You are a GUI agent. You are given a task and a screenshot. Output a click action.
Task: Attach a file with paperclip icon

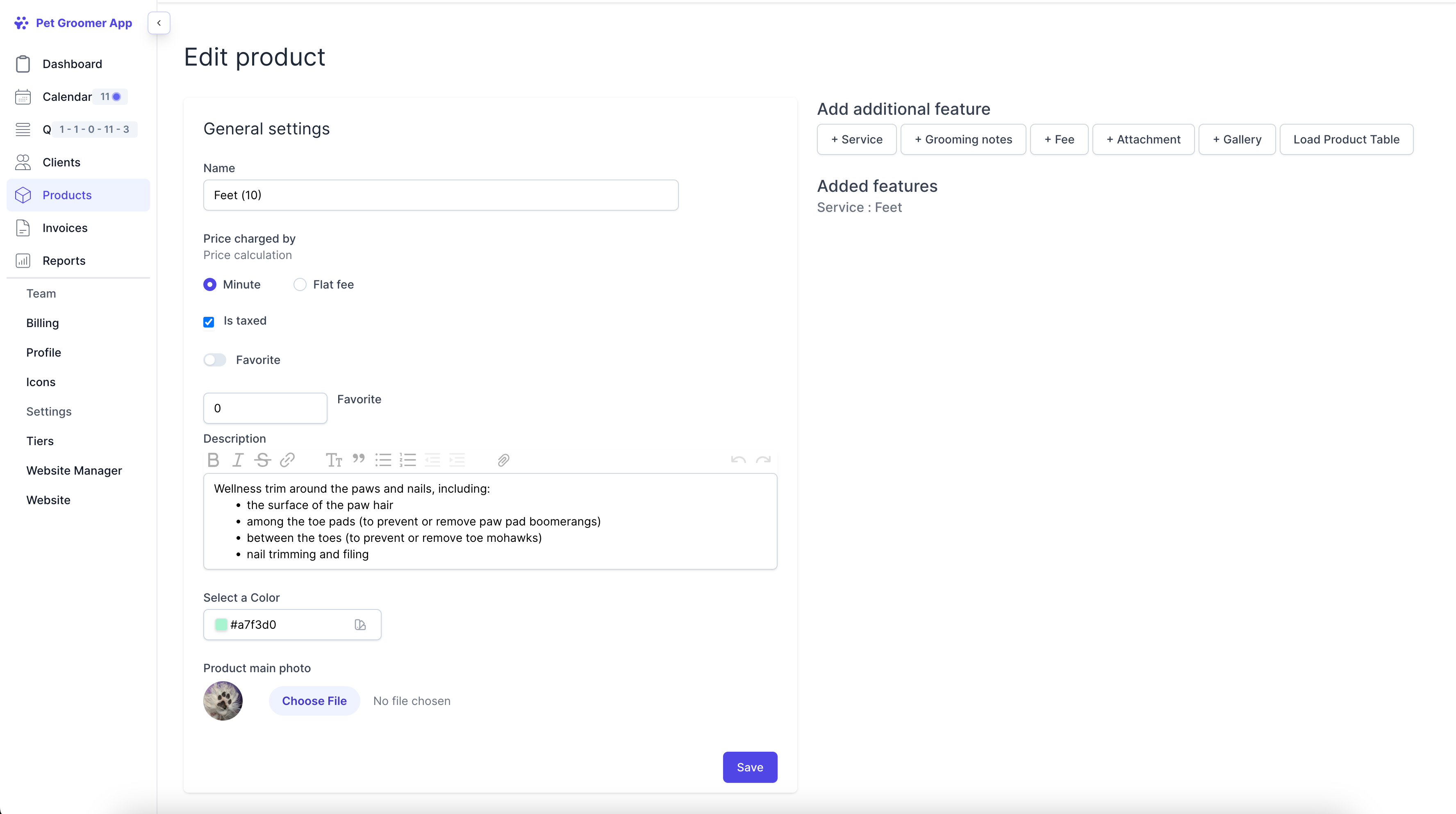click(x=503, y=460)
